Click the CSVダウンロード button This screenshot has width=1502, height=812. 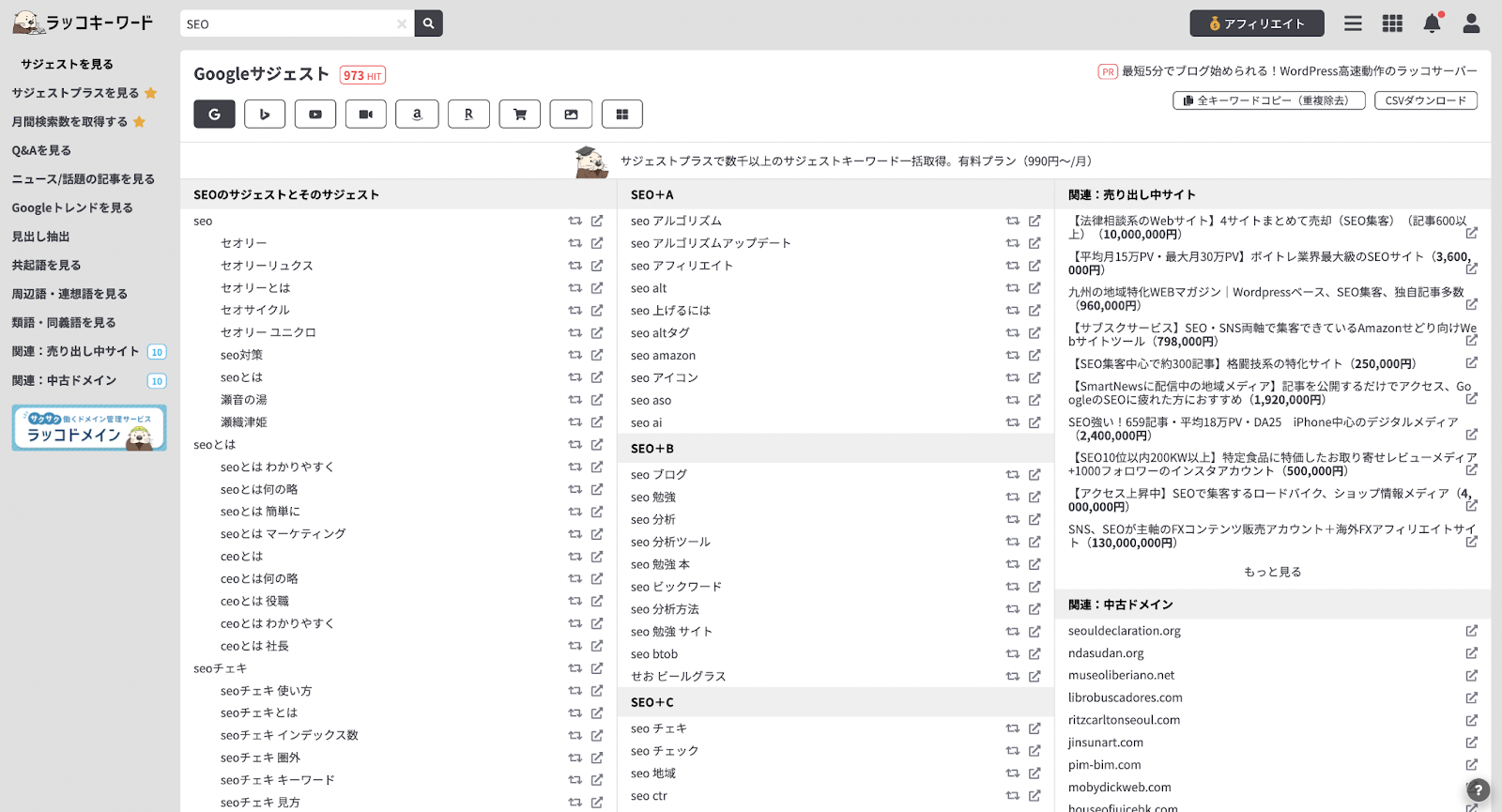click(1426, 100)
